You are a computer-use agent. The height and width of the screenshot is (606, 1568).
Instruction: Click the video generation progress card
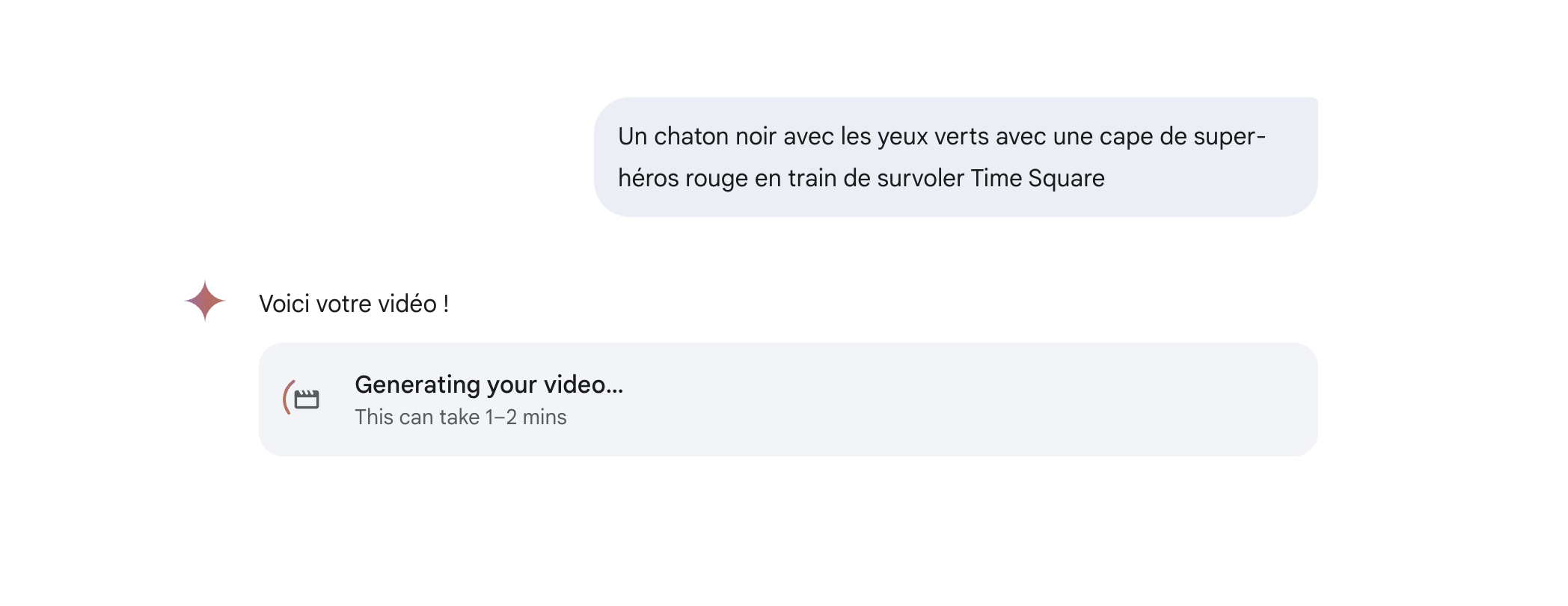(x=788, y=400)
